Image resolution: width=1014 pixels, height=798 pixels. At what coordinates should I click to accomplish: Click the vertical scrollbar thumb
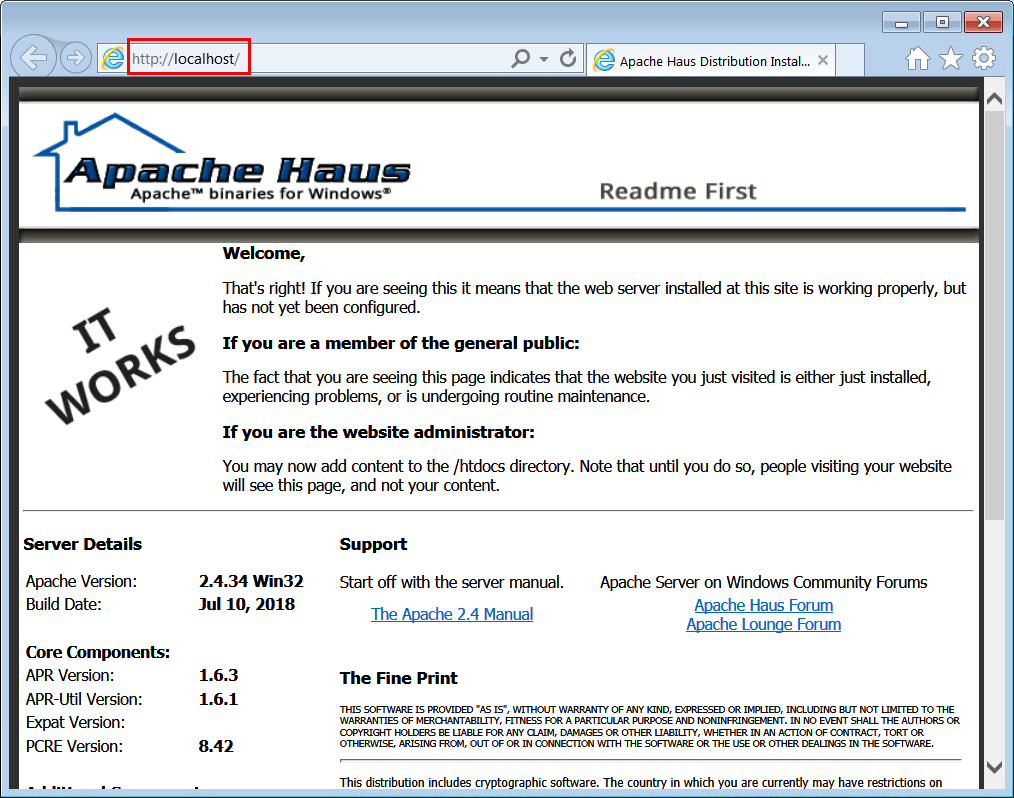pos(995,314)
